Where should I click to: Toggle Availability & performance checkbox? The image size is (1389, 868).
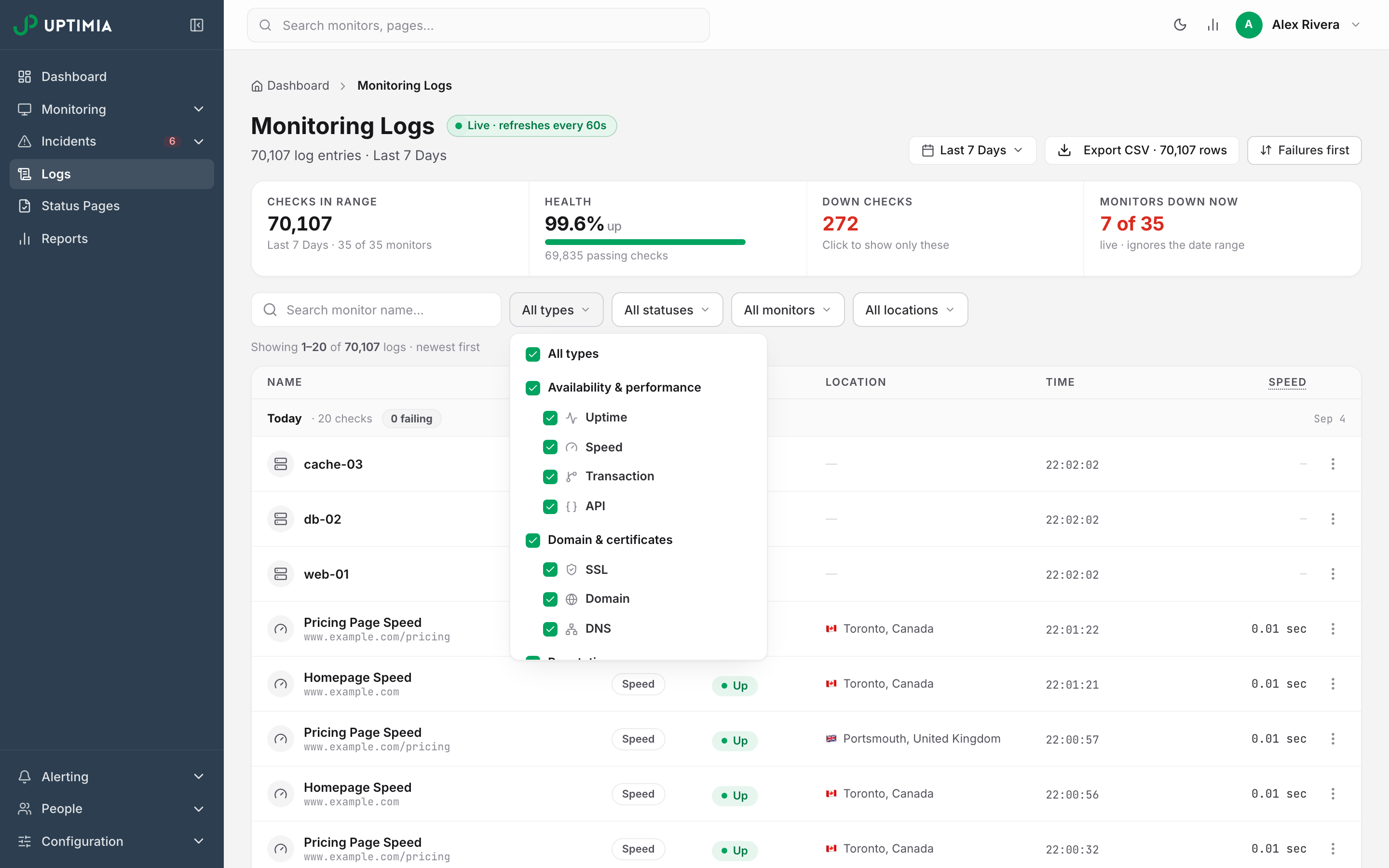[532, 388]
